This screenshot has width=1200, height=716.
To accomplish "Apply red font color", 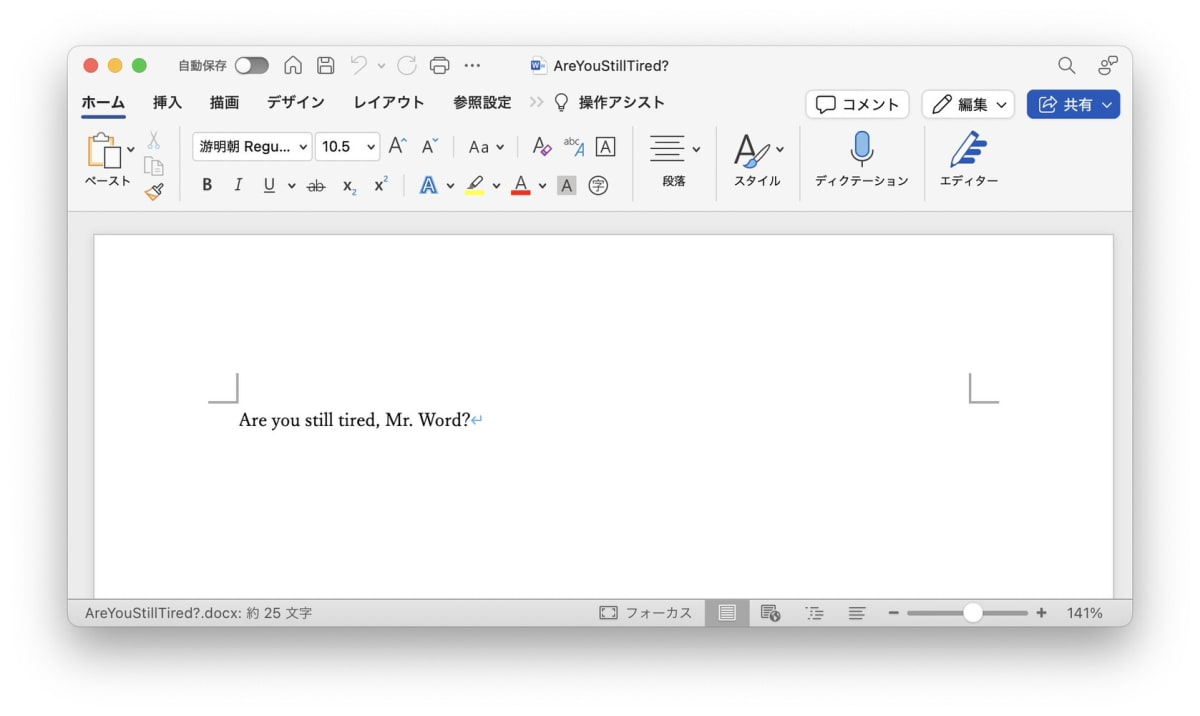I will click(520, 185).
